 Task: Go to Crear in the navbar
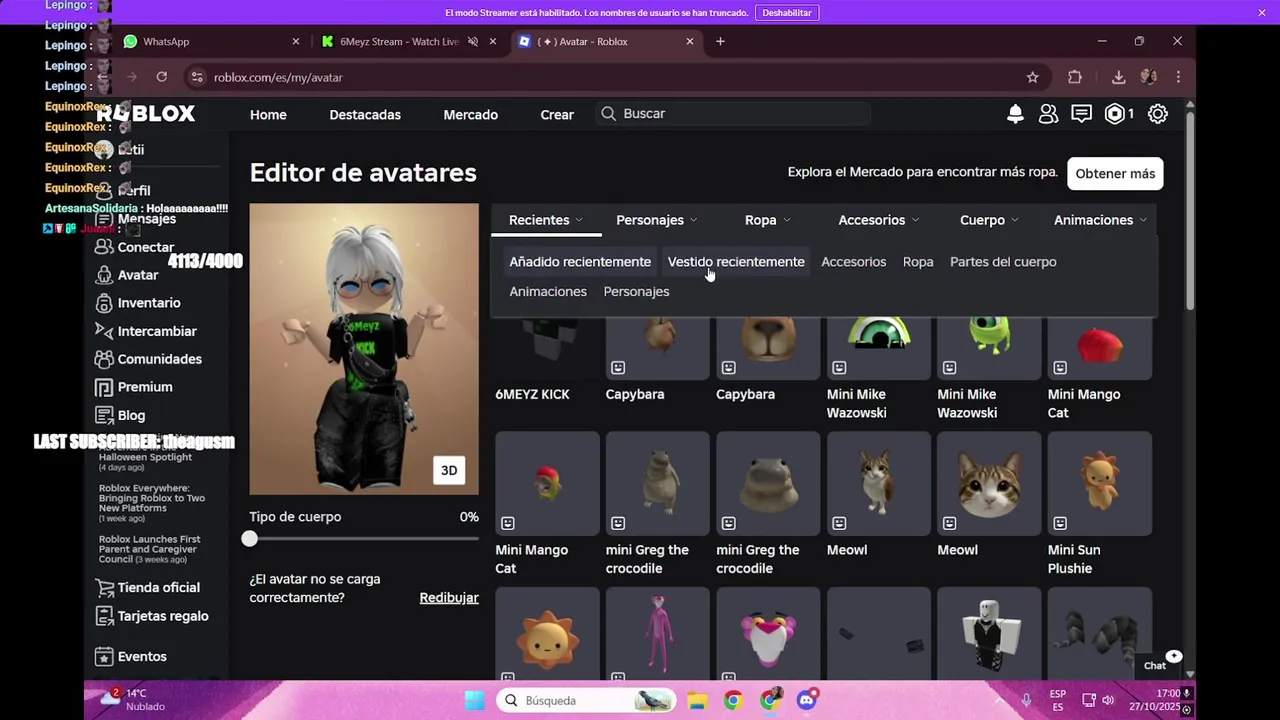pyautogui.click(x=557, y=114)
